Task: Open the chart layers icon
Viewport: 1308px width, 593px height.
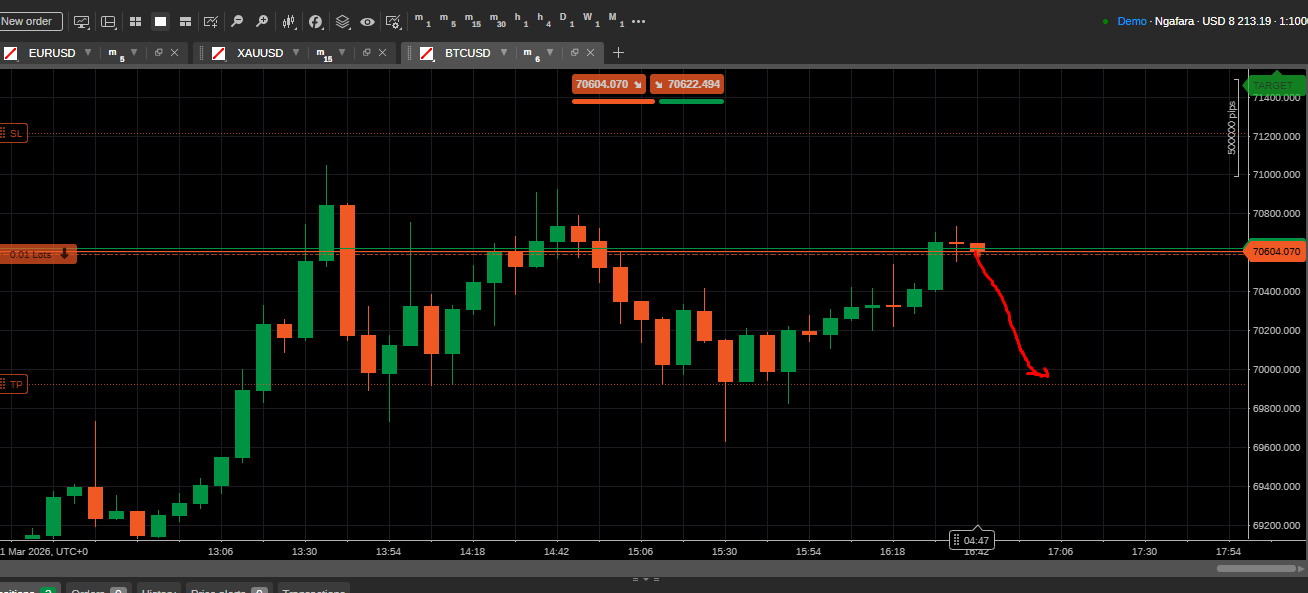Action: [343, 21]
